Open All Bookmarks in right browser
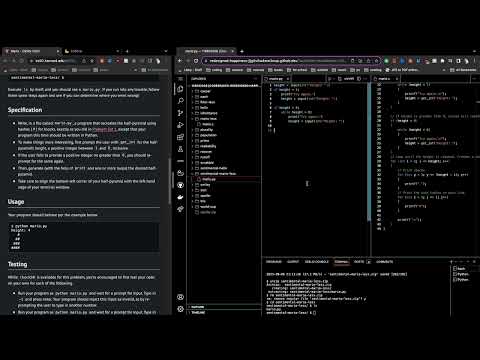Viewport: 480px width, 360px height. [463, 70]
